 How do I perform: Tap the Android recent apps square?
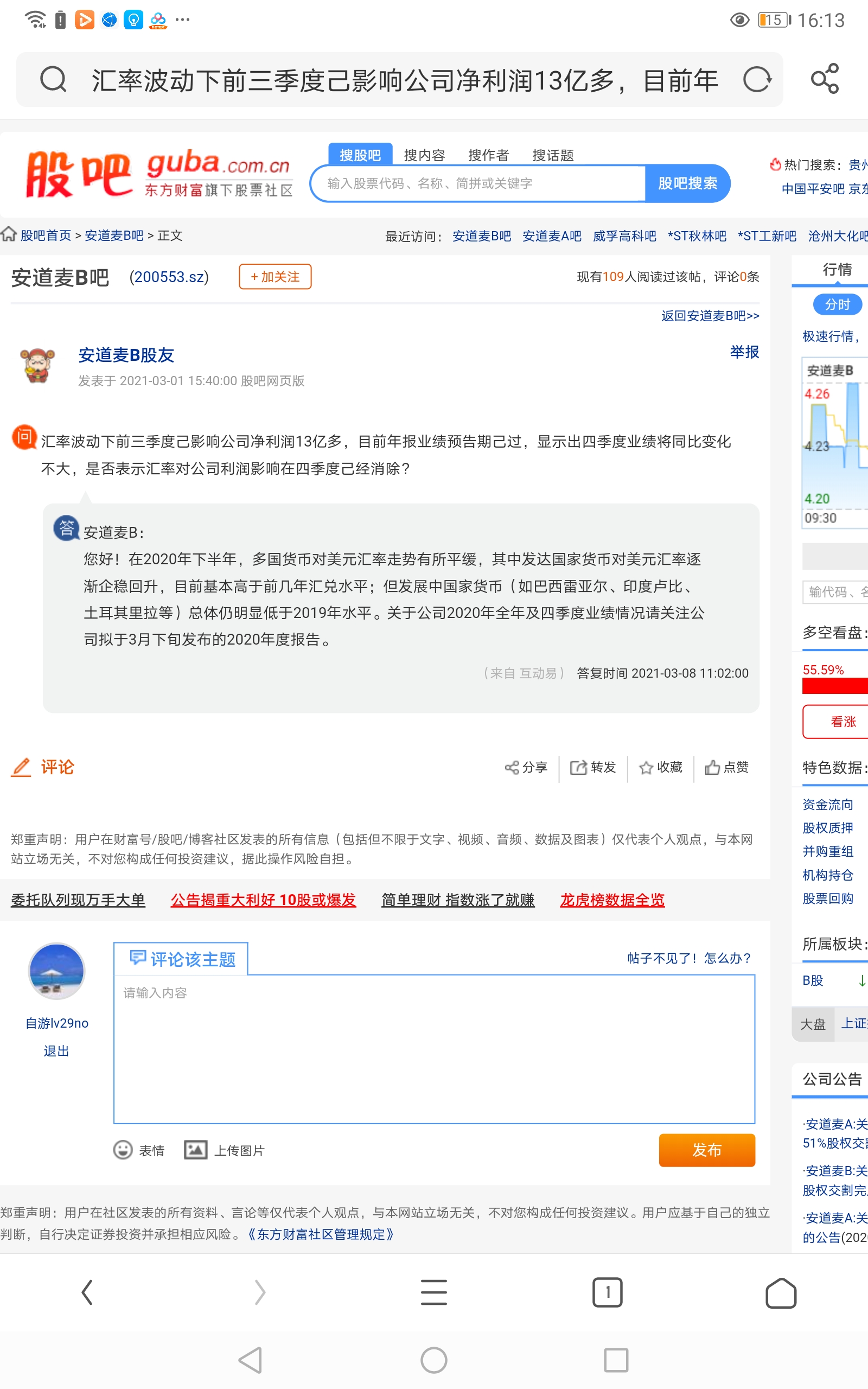(x=616, y=1360)
